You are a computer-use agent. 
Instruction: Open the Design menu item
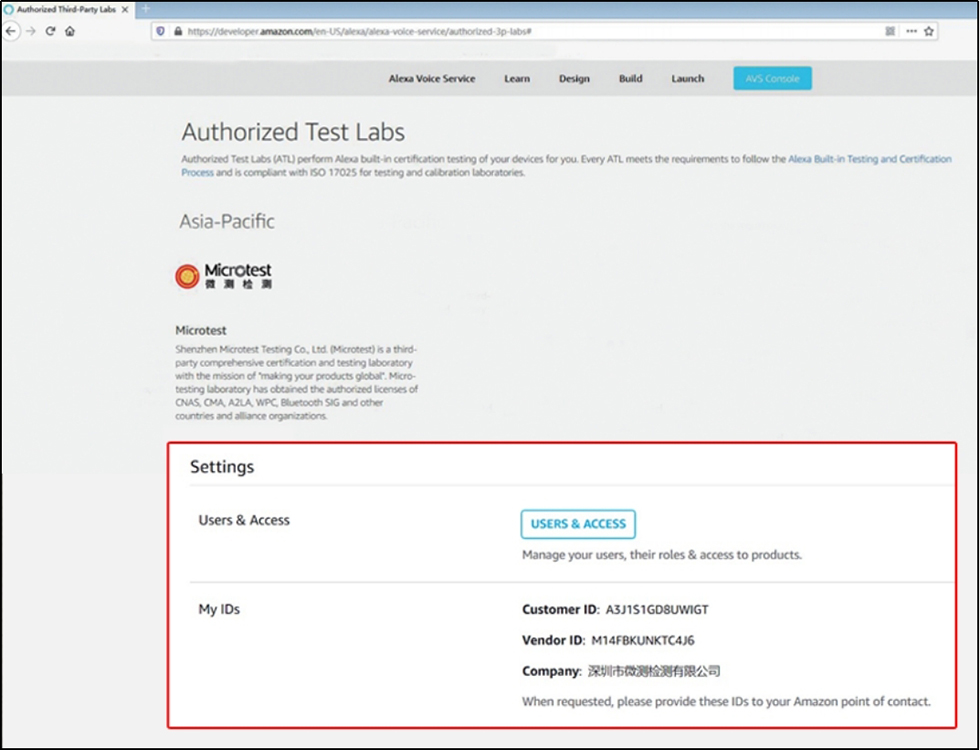(574, 79)
